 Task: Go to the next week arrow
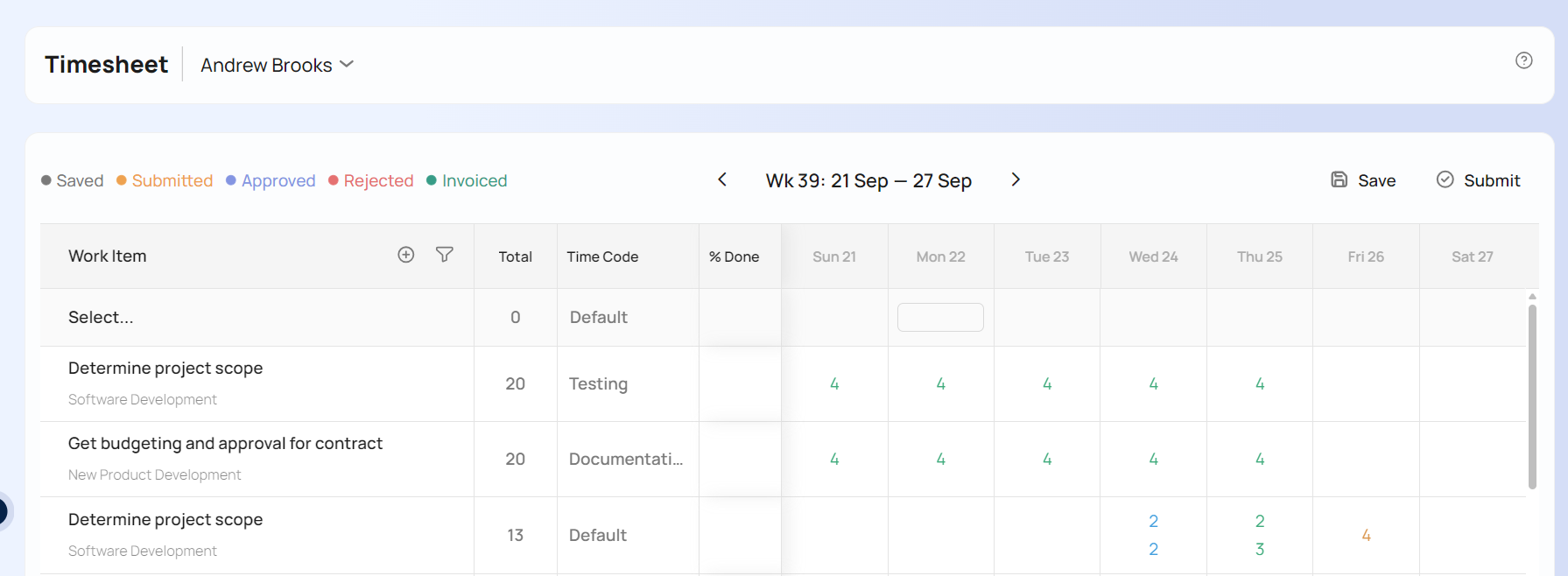pos(1016,179)
